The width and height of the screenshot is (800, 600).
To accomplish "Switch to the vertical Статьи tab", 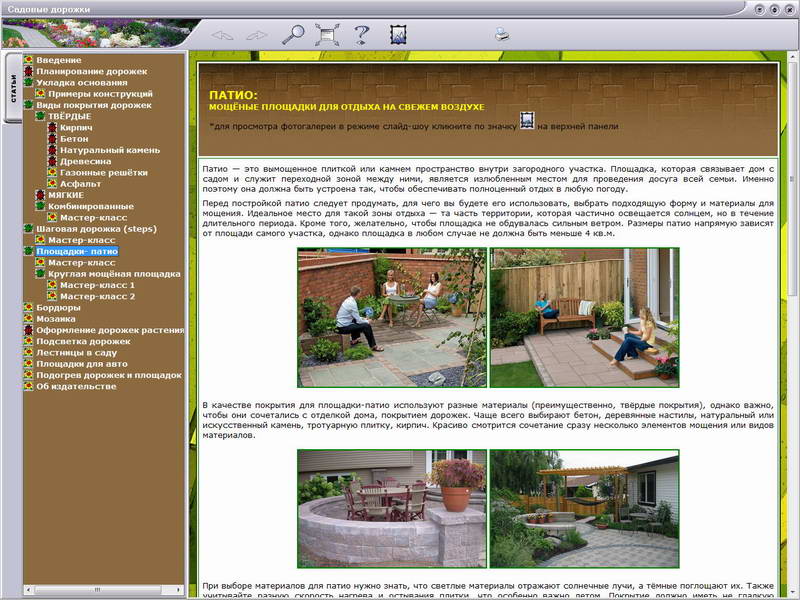I will [13, 88].
